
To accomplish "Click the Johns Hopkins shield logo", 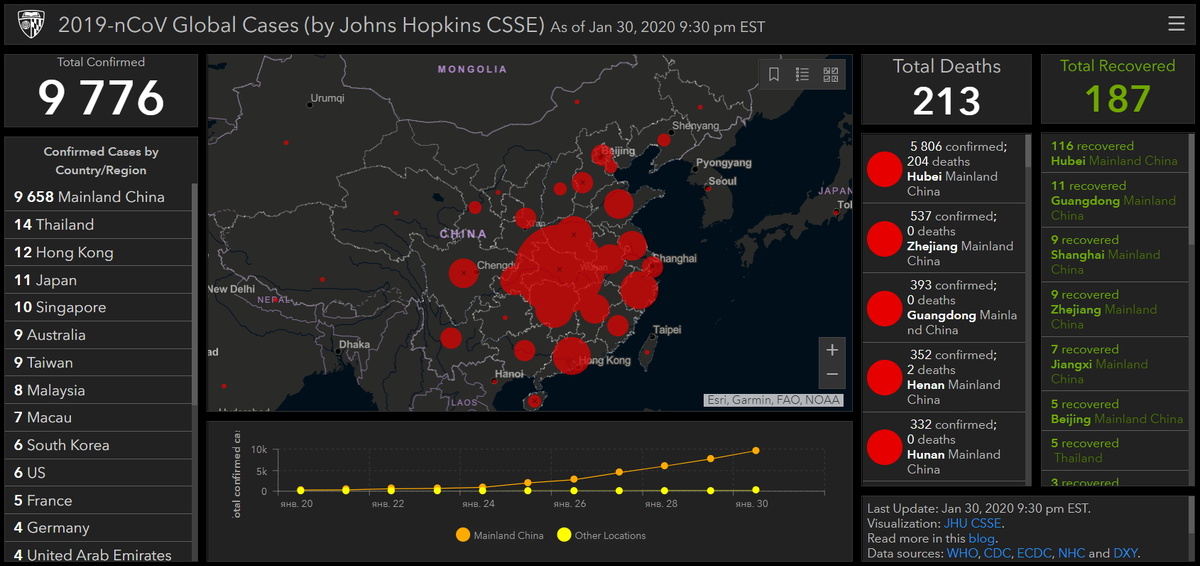I will pyautogui.click(x=30, y=24).
